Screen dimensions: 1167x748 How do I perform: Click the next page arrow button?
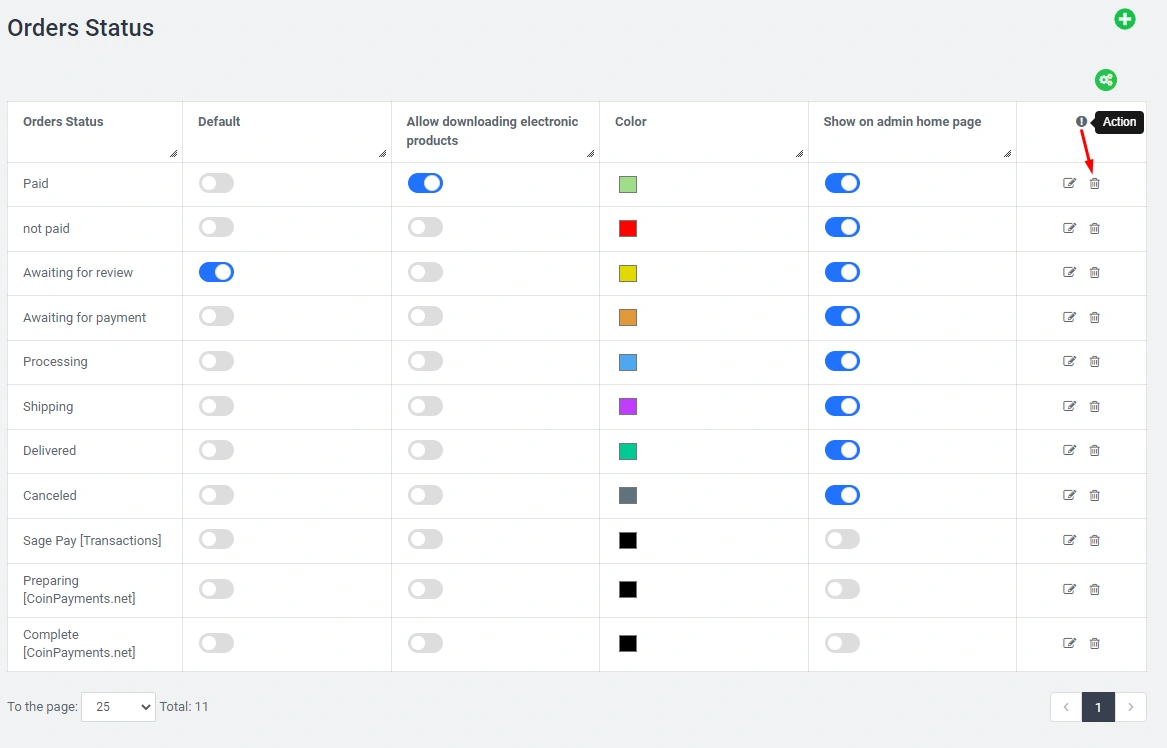click(x=1130, y=707)
